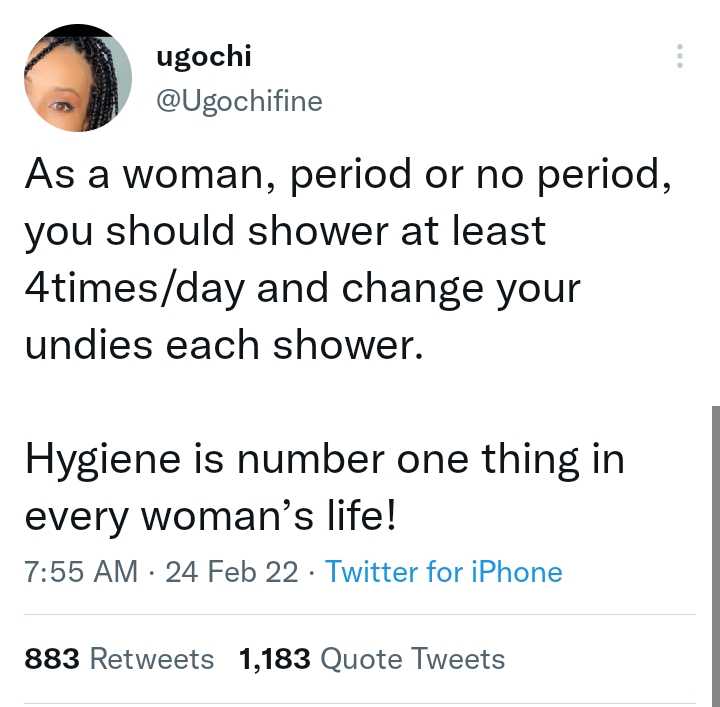Open the ugochi display name
The width and height of the screenshot is (720, 707).
coord(204,57)
